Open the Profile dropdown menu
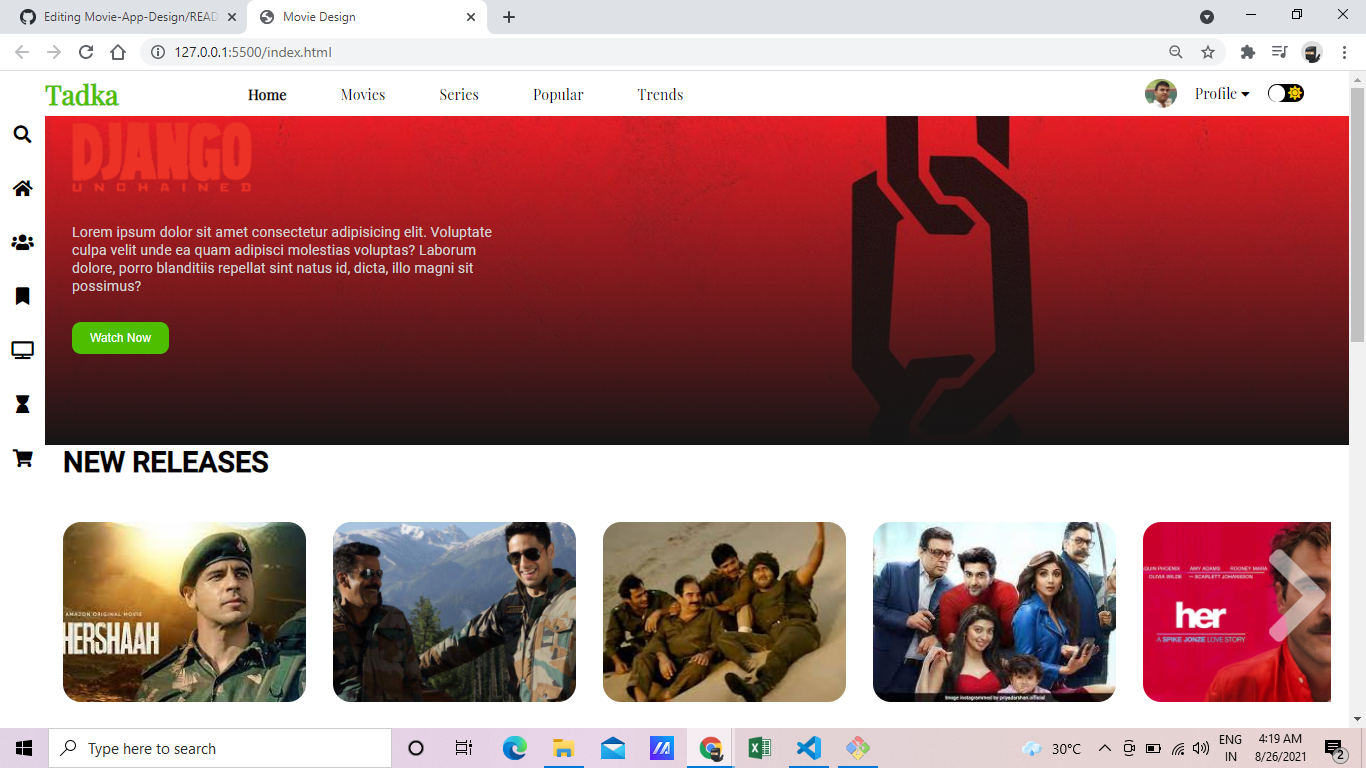The image size is (1366, 768). click(x=1220, y=93)
